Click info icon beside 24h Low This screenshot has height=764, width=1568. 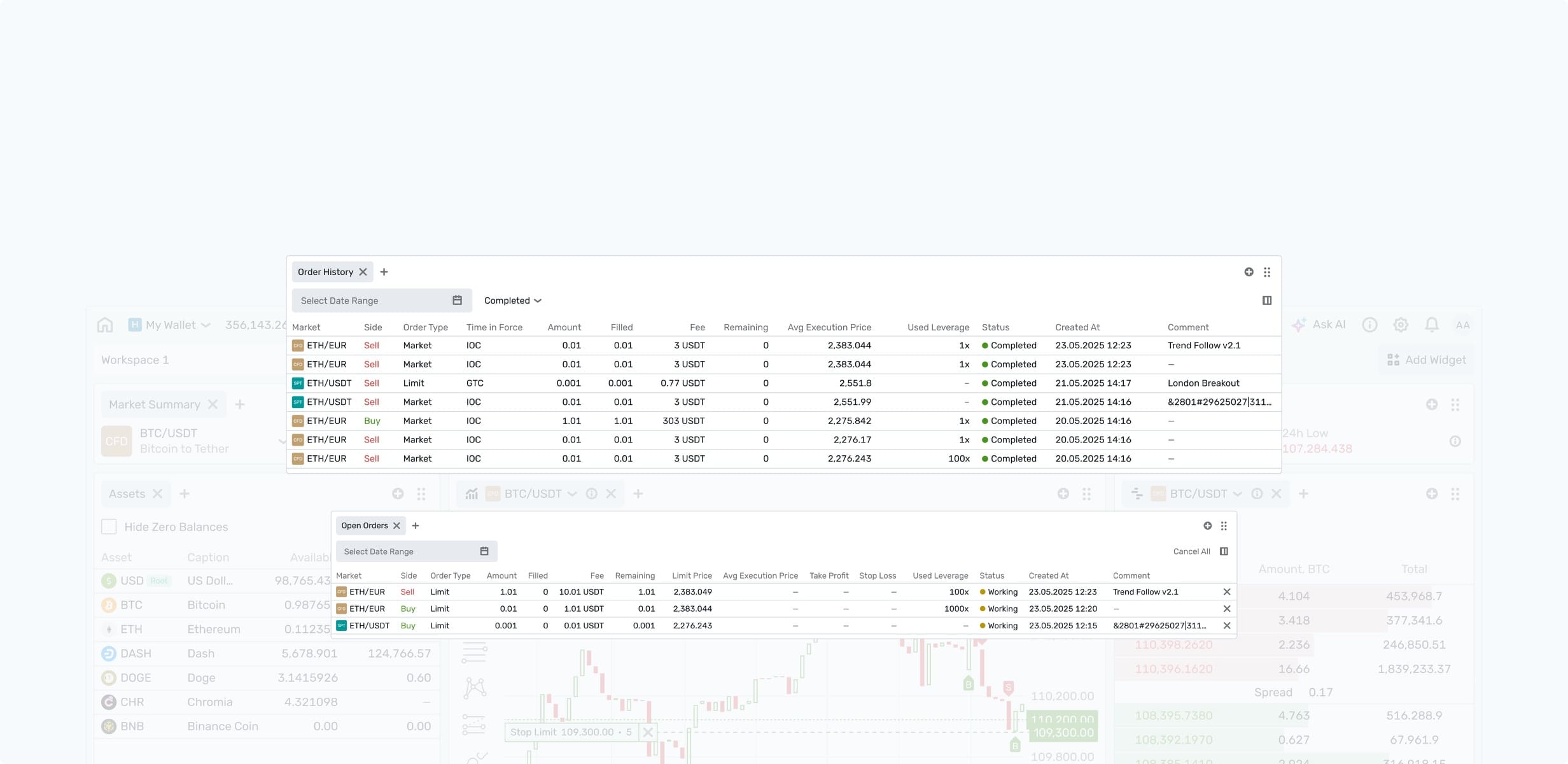tap(1455, 441)
